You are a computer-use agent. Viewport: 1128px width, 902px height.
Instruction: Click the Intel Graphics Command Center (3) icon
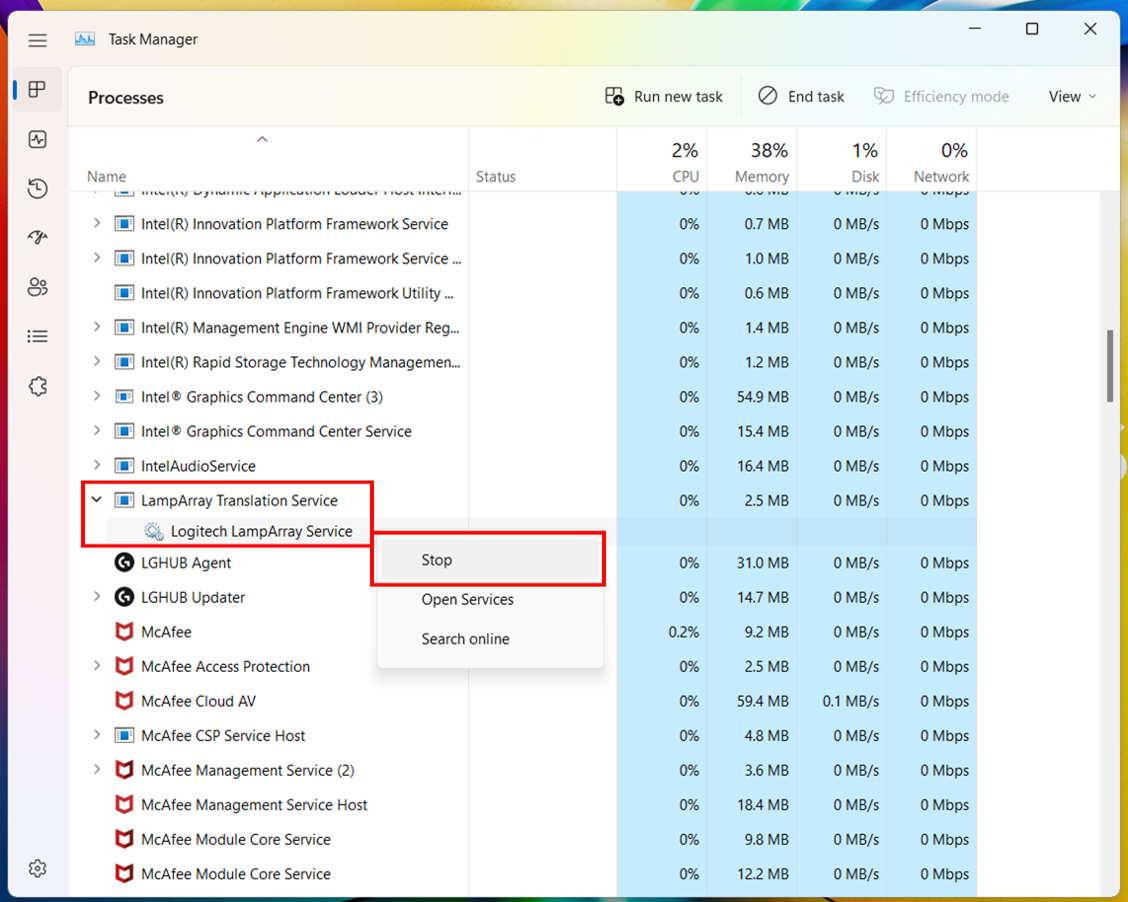(124, 396)
